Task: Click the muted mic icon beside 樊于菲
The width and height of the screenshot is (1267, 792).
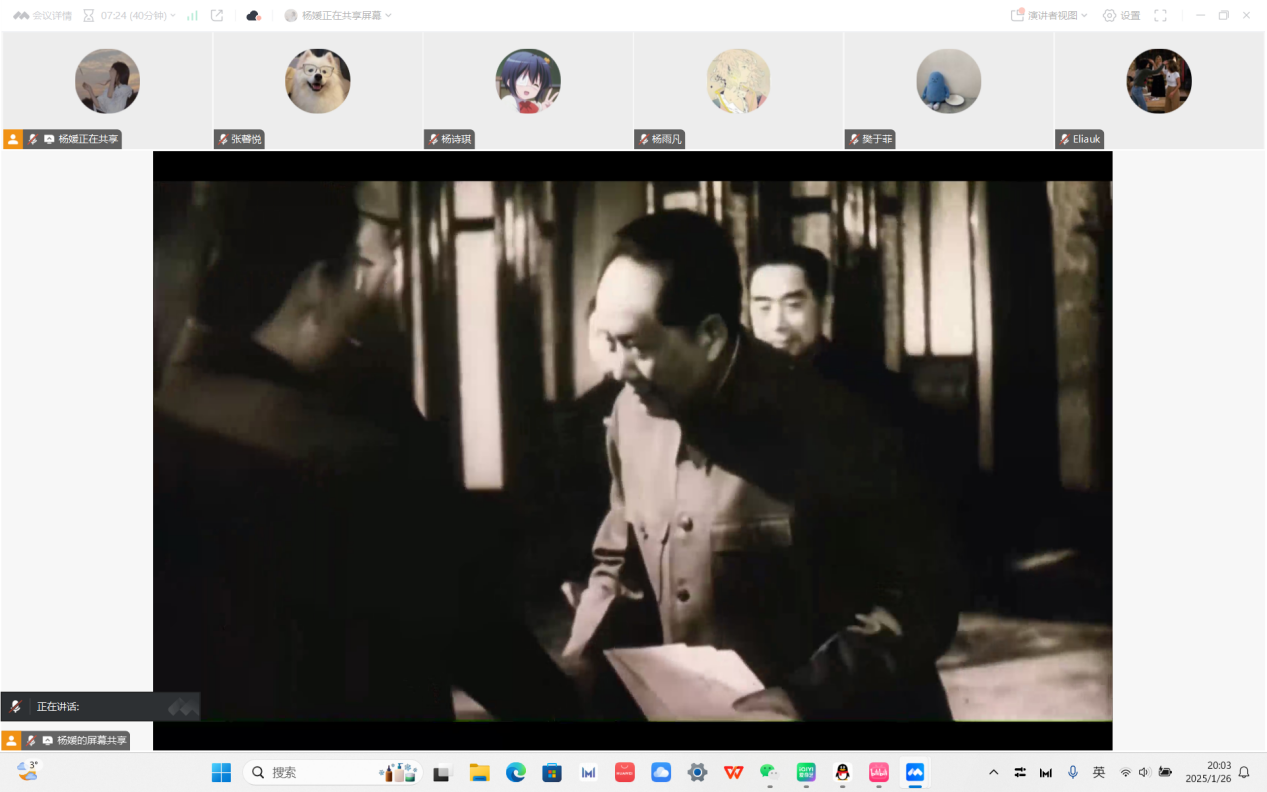Action: coord(853,140)
